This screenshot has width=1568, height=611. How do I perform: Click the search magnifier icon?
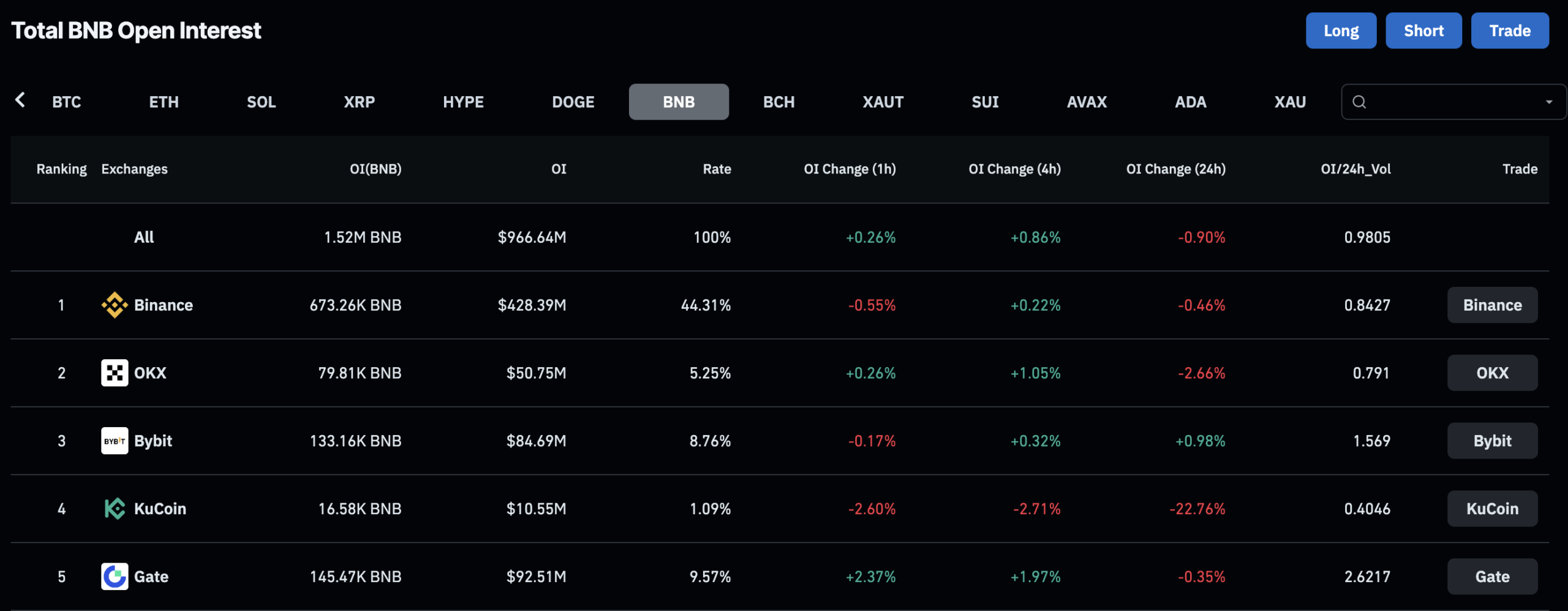(1359, 102)
